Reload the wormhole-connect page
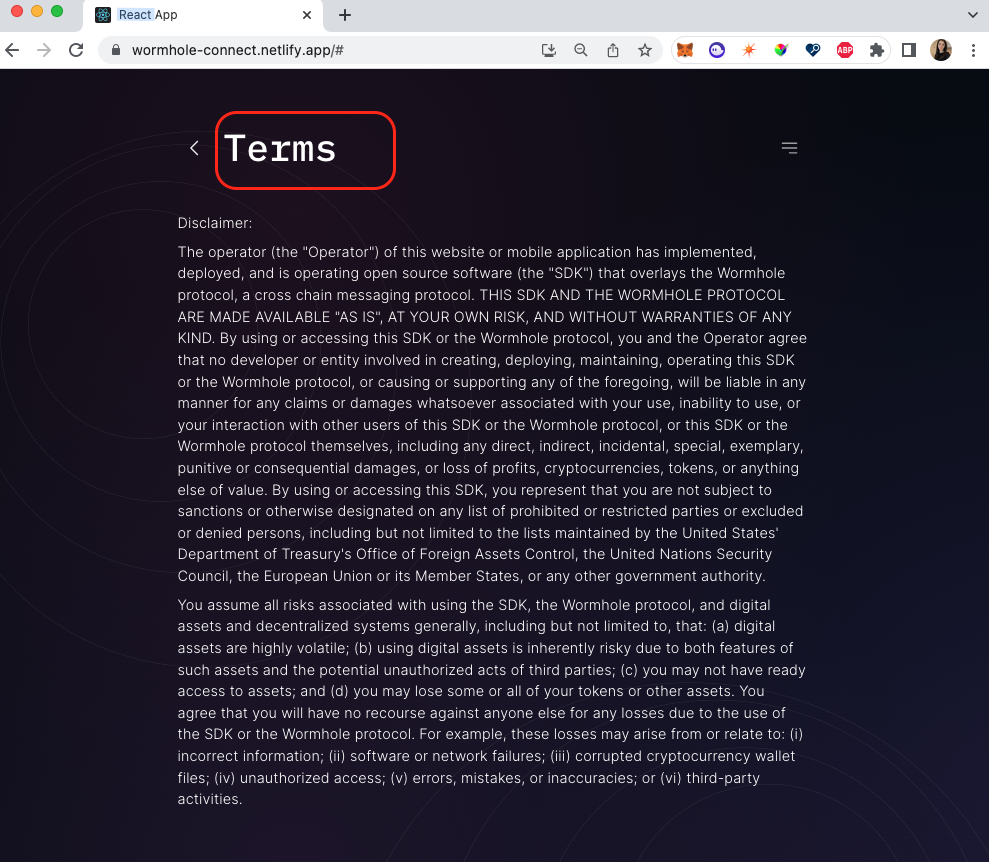Image resolution: width=989 pixels, height=862 pixels. pyautogui.click(x=76, y=50)
